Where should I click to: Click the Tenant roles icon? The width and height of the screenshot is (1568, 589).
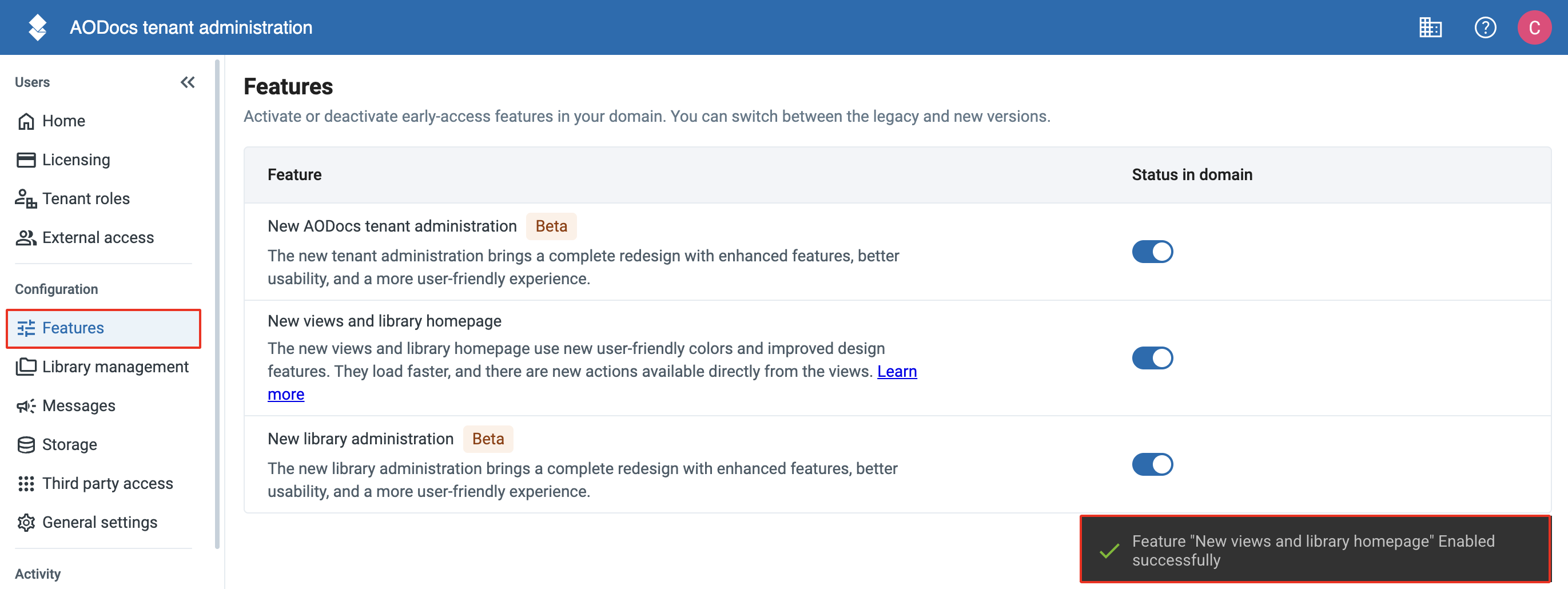pyautogui.click(x=26, y=199)
